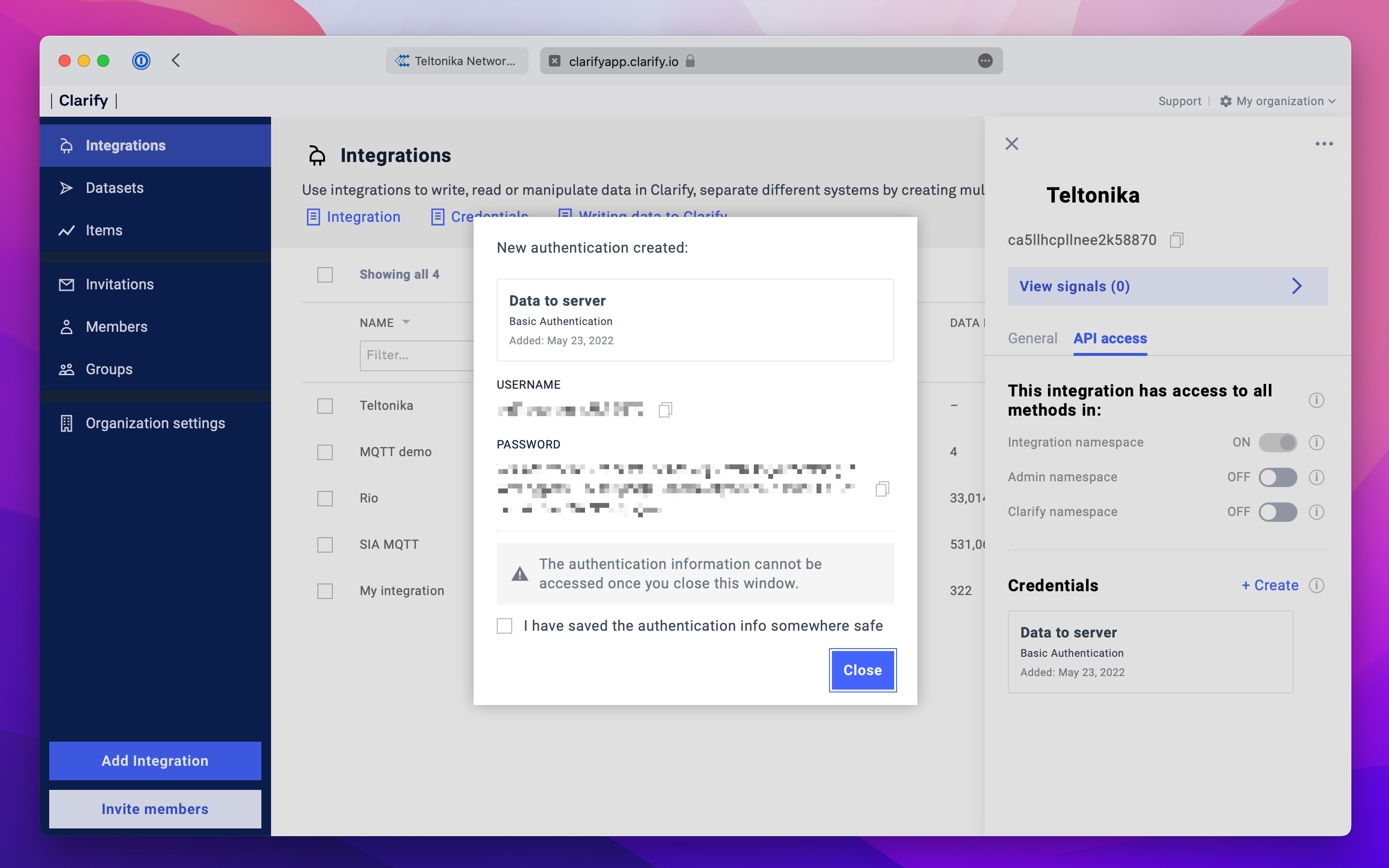Click the 1Password extension icon

point(141,61)
